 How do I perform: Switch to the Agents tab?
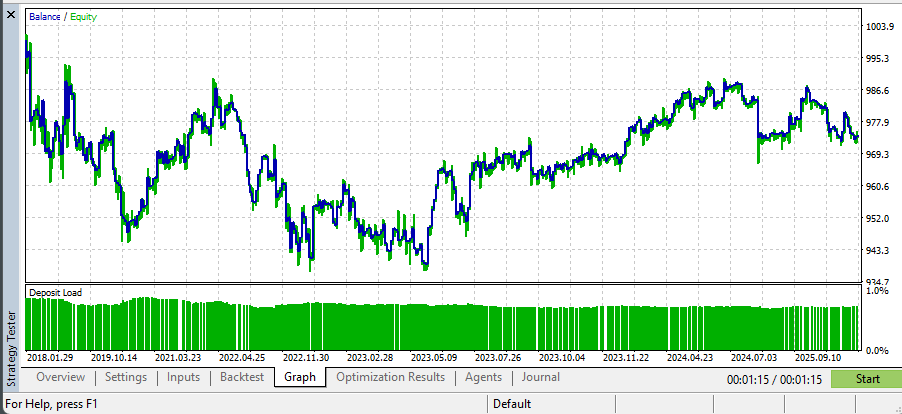(x=484, y=377)
